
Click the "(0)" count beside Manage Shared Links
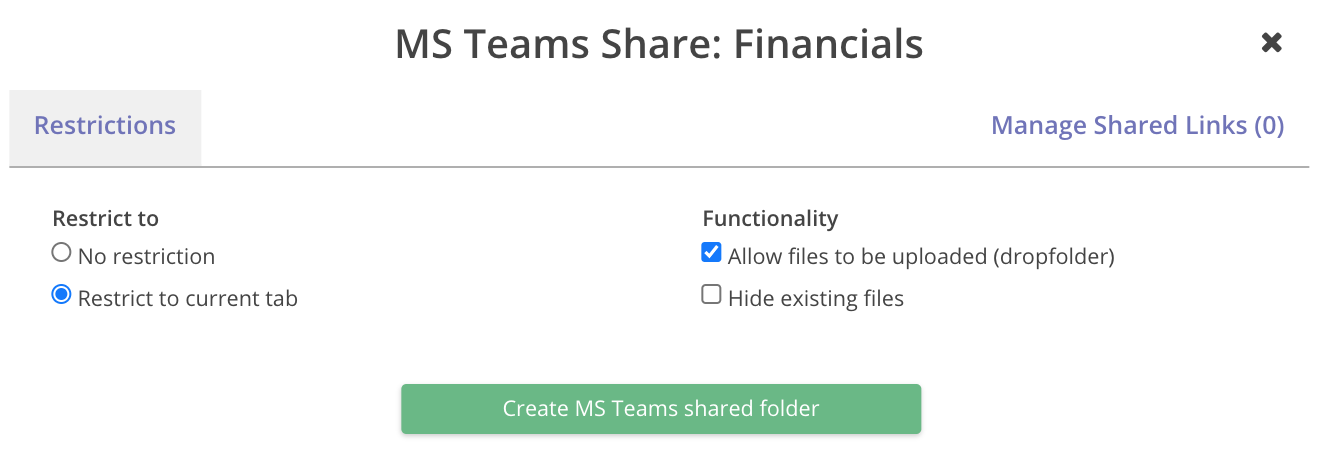point(1269,126)
